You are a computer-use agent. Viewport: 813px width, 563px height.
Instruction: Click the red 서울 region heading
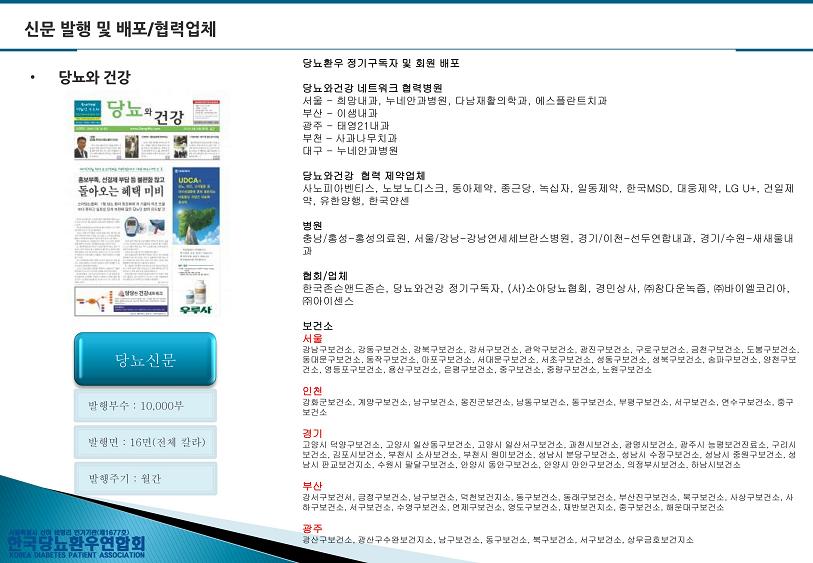313,339
